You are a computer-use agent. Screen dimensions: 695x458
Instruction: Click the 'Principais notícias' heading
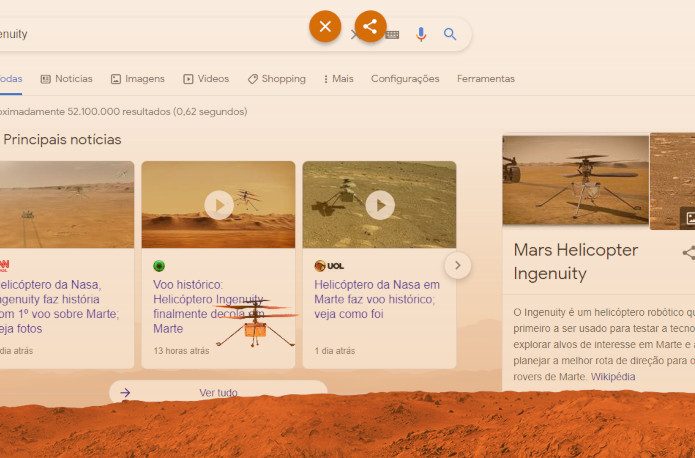click(62, 140)
